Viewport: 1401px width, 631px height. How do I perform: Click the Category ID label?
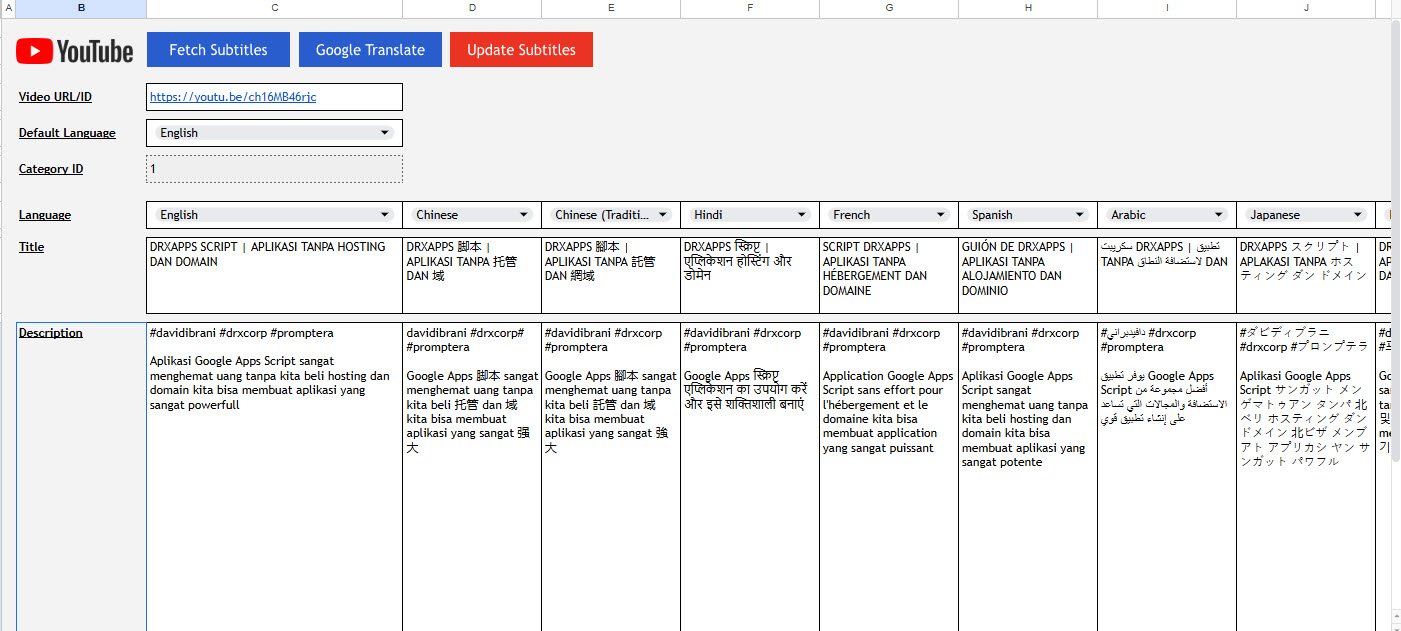click(51, 169)
